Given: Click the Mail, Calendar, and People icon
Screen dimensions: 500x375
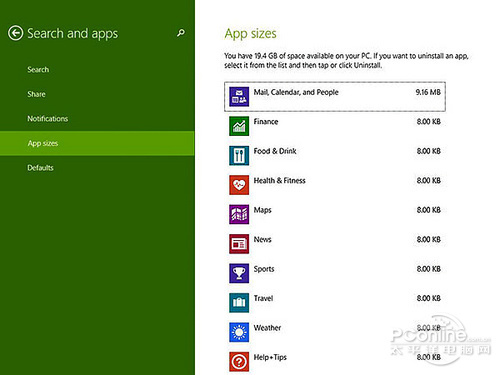Looking at the screenshot, I should [239, 97].
